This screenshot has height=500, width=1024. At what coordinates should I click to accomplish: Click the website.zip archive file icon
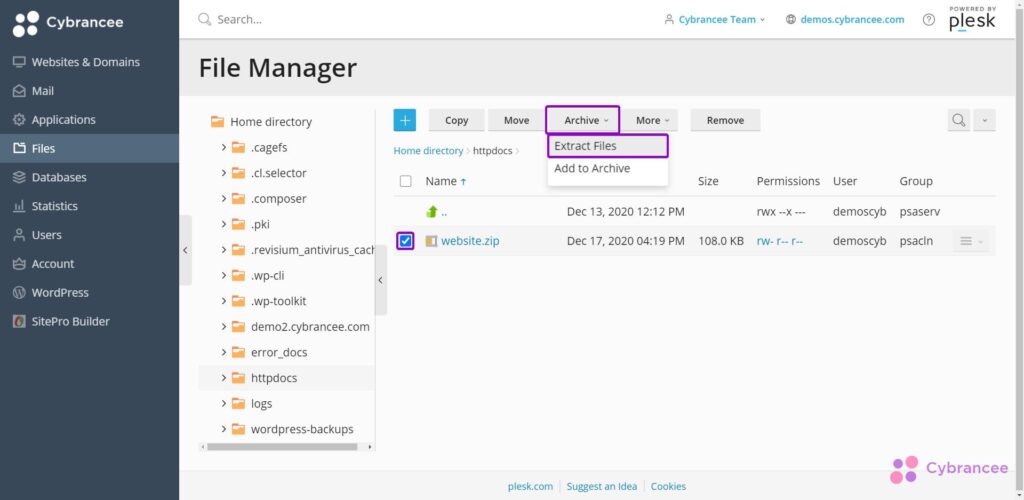coord(431,241)
